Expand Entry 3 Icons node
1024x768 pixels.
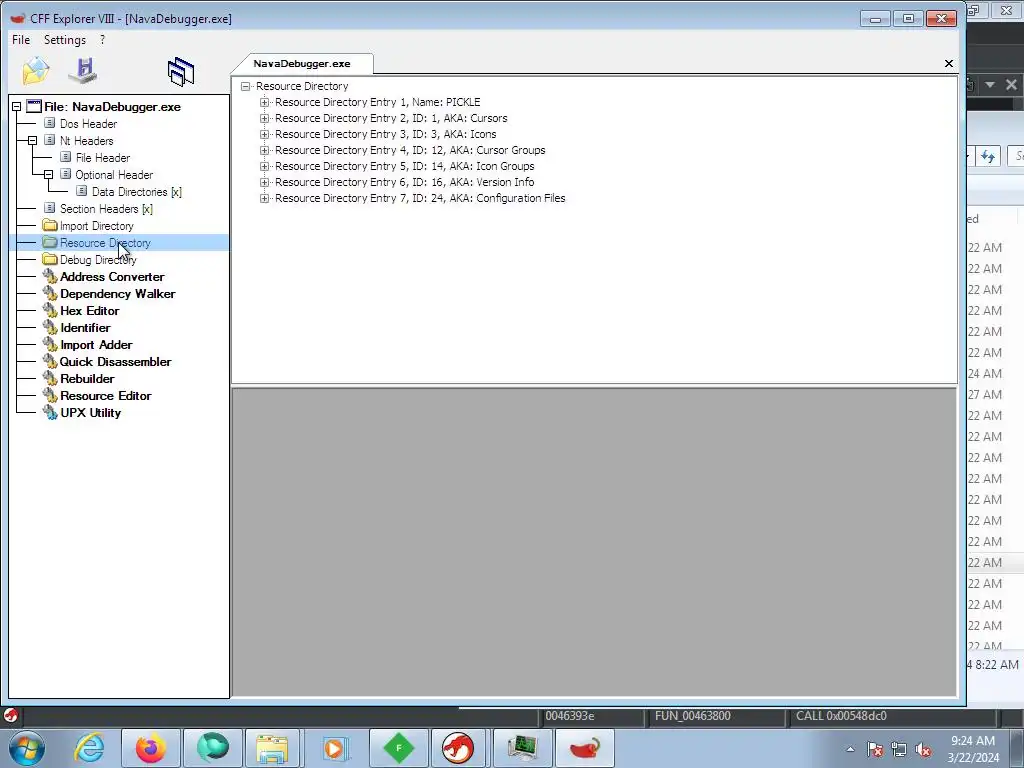point(264,134)
